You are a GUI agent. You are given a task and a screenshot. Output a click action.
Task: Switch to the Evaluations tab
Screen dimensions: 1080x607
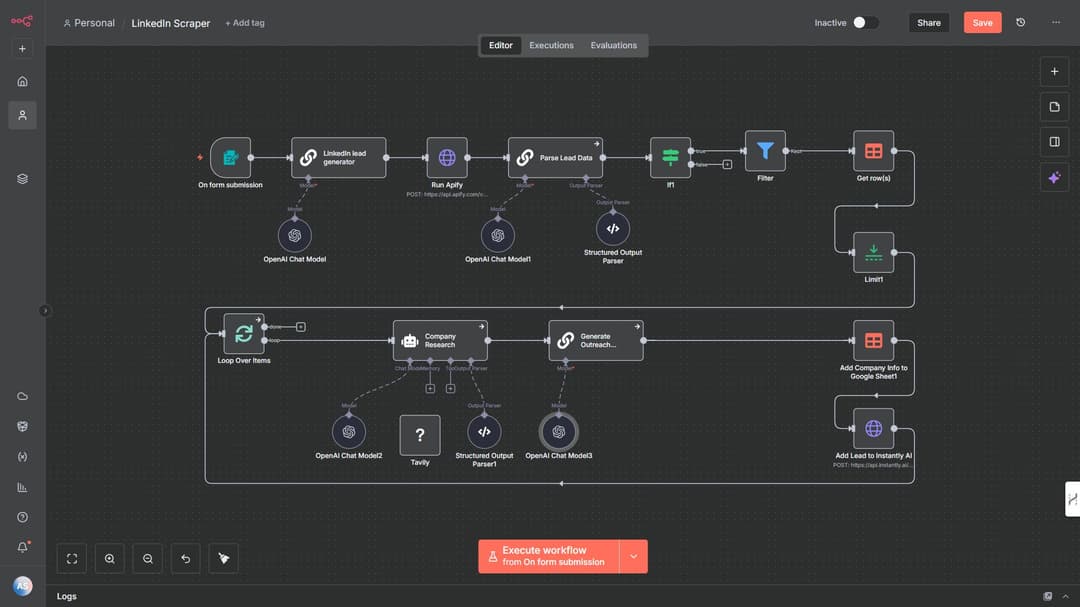613,45
